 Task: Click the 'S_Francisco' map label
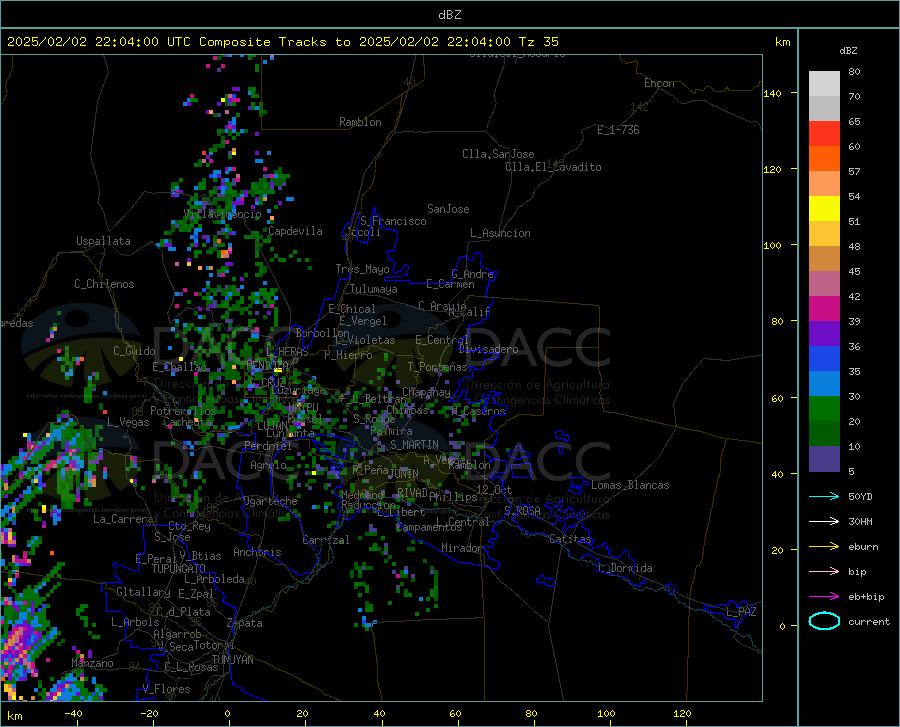click(393, 221)
